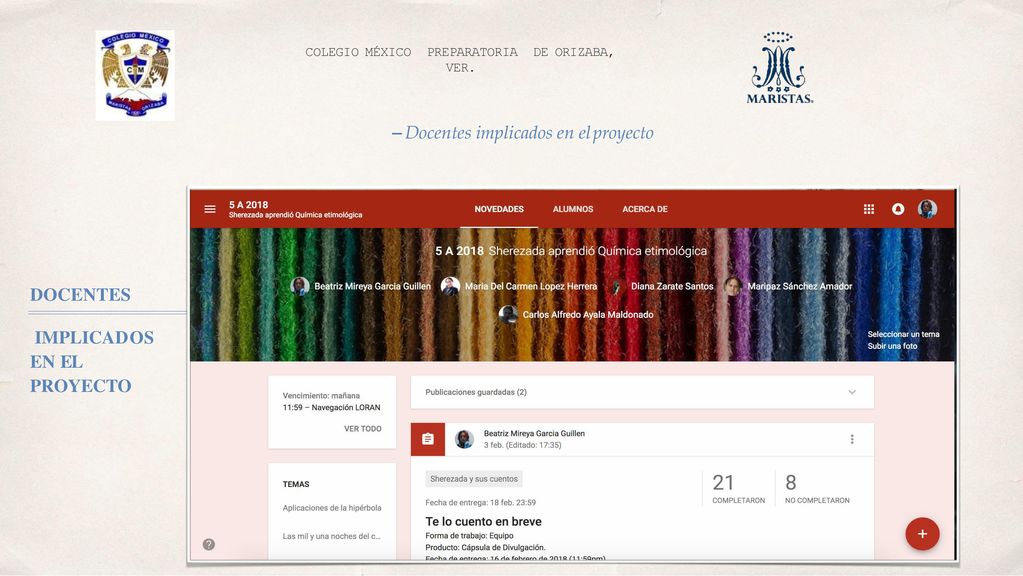Click the Publicaciones guardadas (2) label
Image resolution: width=1023 pixels, height=576 pixels.
(x=476, y=393)
